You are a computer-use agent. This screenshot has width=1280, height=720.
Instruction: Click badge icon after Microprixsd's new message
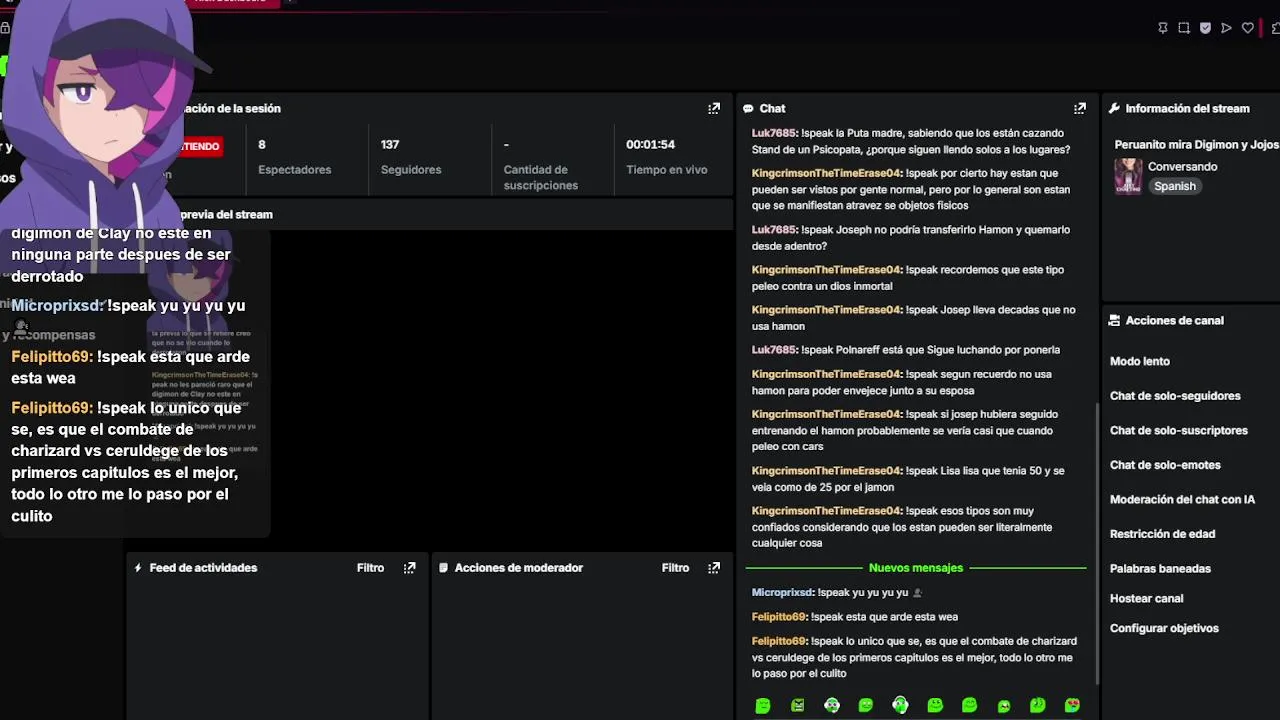click(x=918, y=593)
